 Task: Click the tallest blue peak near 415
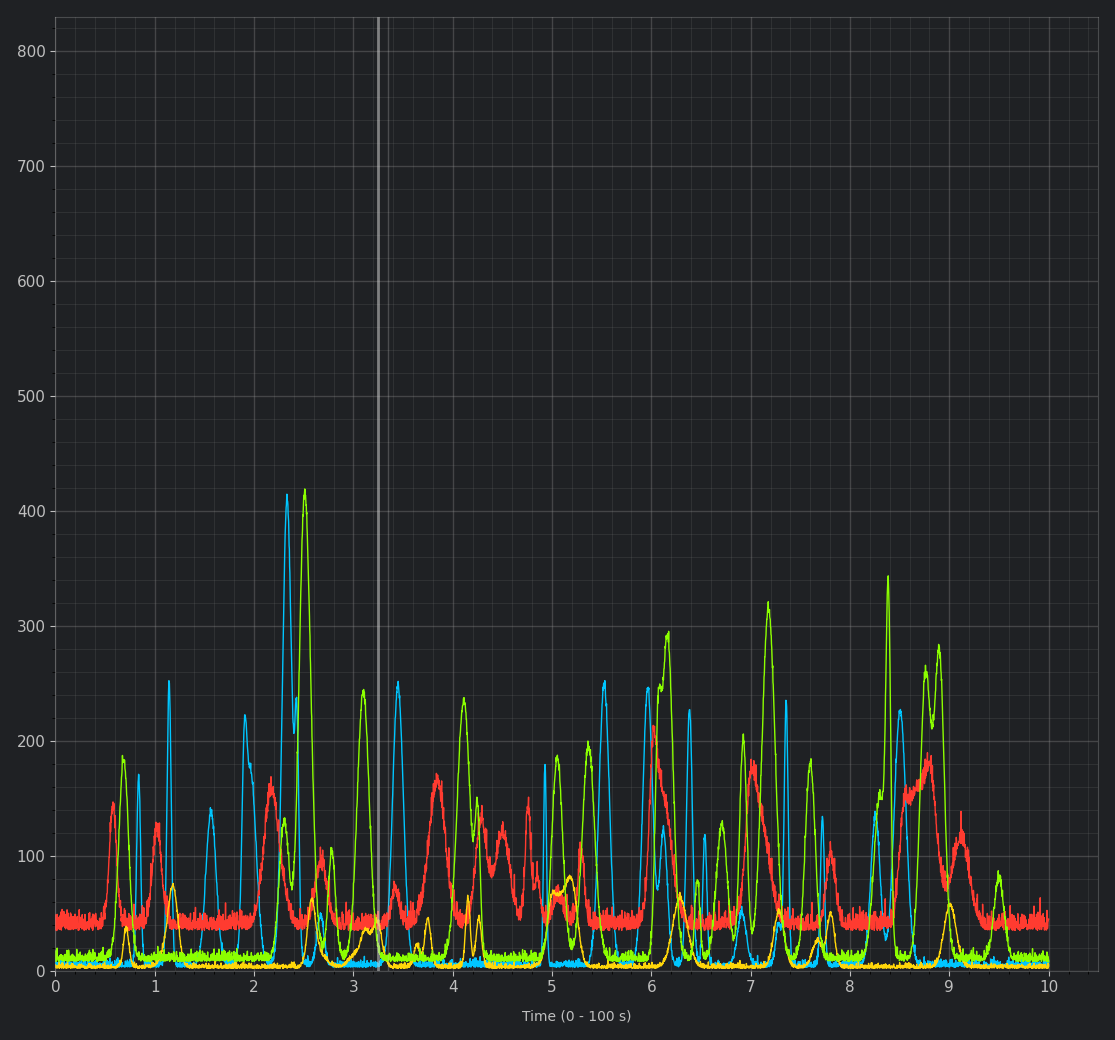coord(287,496)
